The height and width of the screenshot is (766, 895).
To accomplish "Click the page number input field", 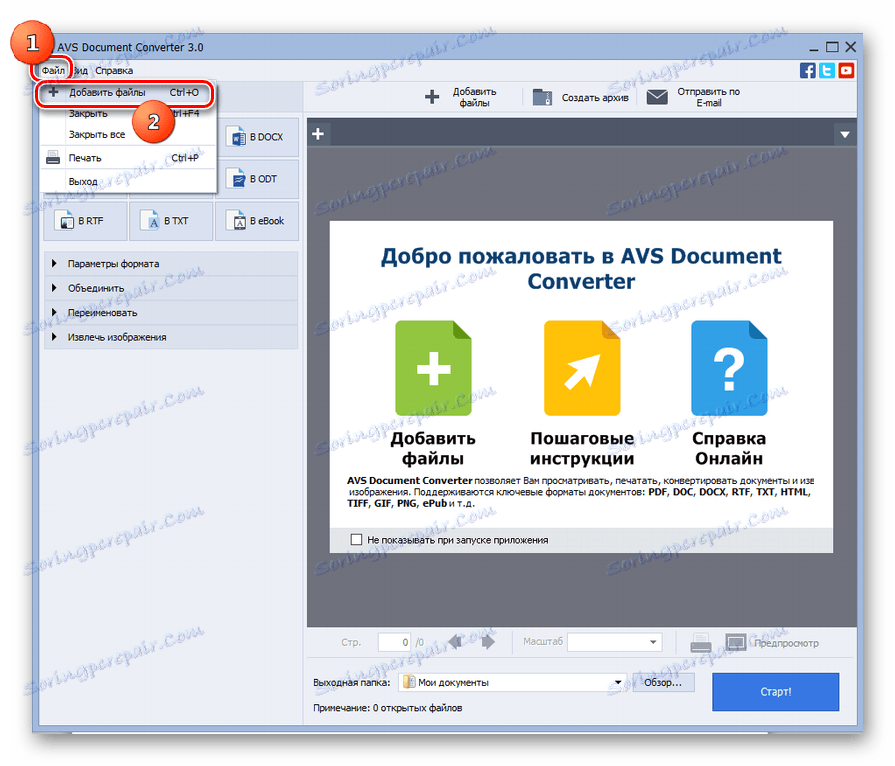I will click(394, 643).
